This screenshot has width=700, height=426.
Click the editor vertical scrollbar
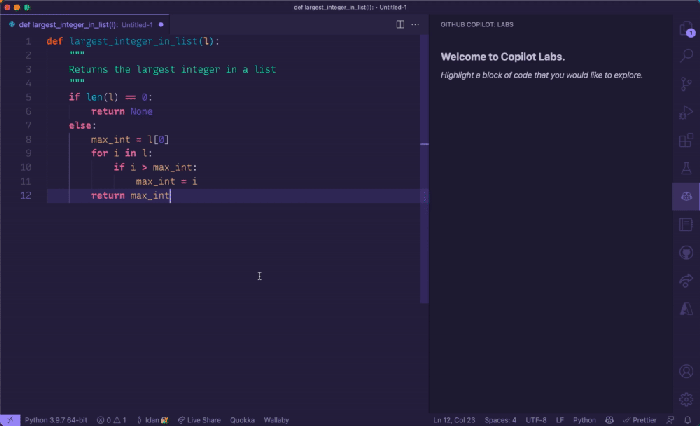point(424,170)
